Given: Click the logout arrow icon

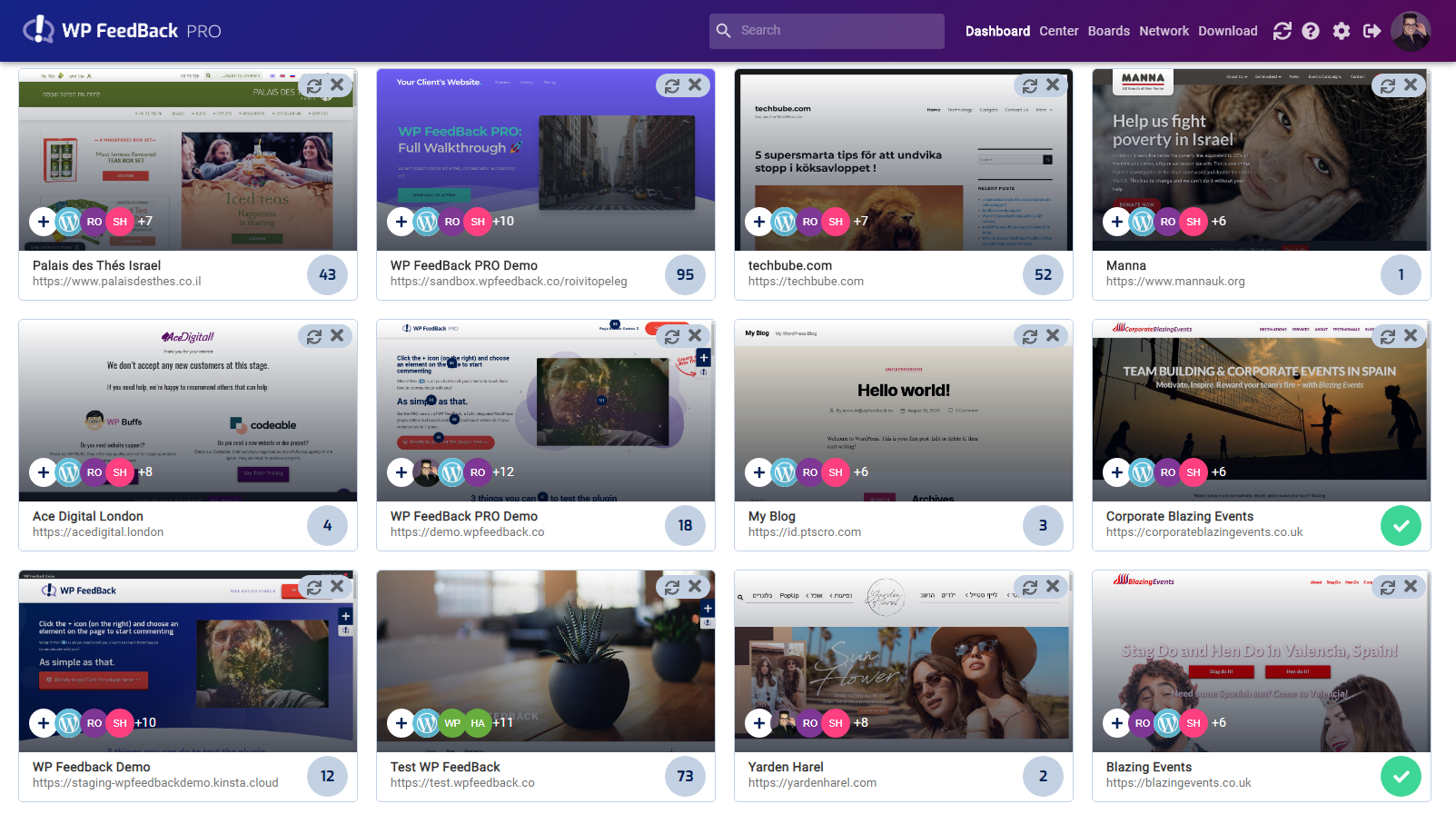Looking at the screenshot, I should pos(1372,31).
